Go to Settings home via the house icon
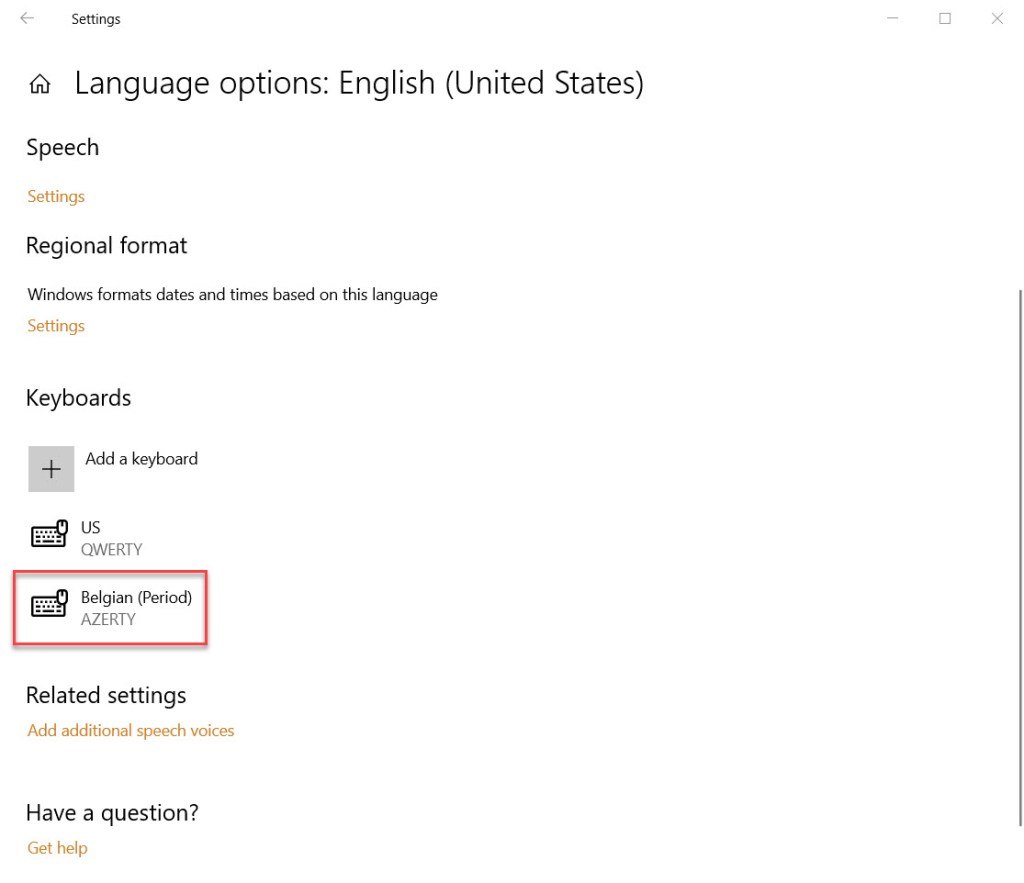This screenshot has width=1024, height=883. coord(40,84)
